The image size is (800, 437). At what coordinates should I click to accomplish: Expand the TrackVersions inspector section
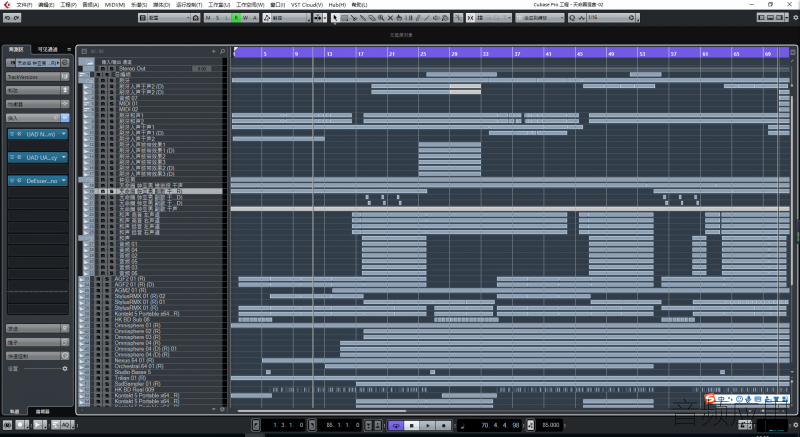38,77
